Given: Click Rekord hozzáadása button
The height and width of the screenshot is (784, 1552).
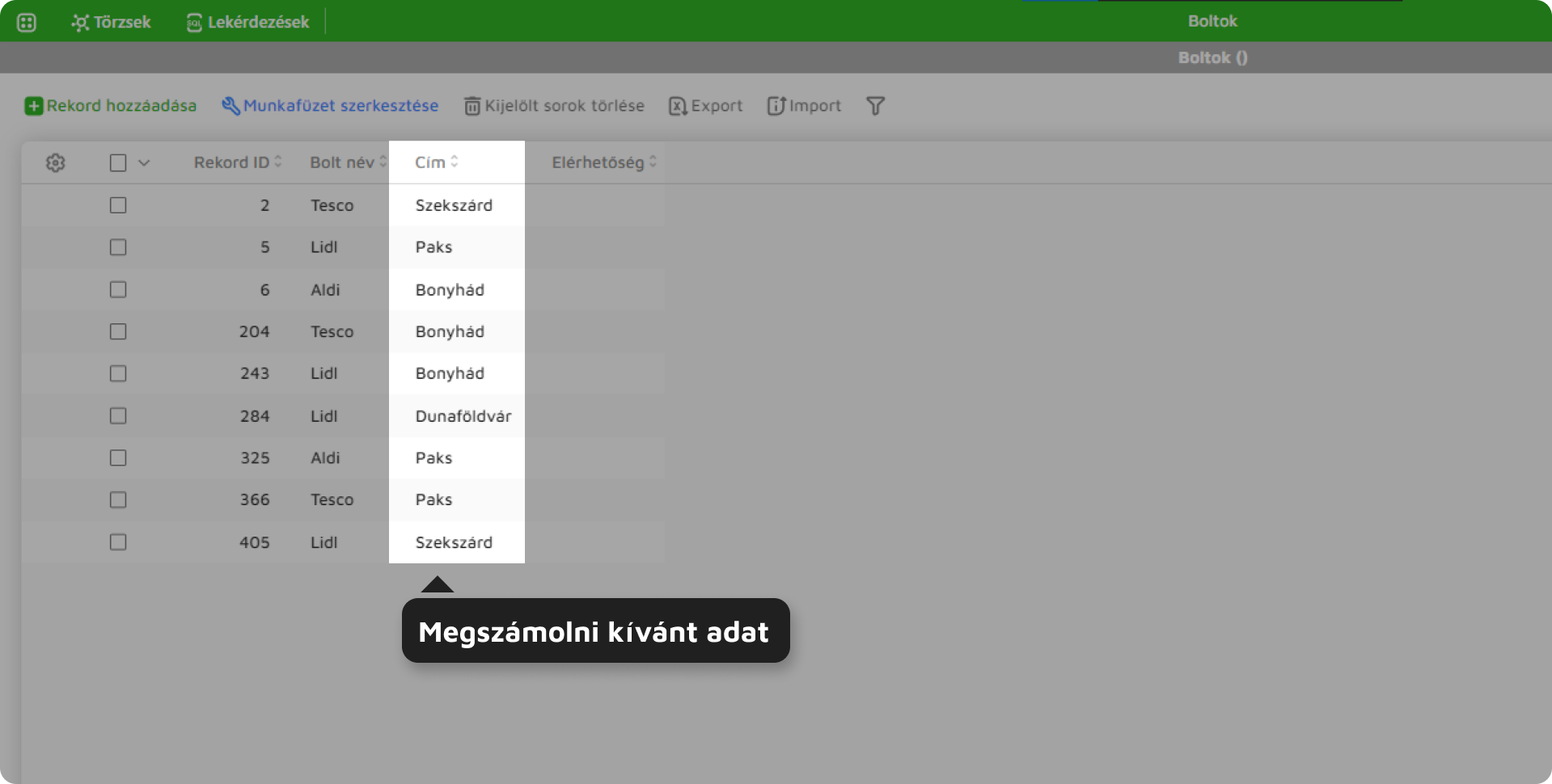Looking at the screenshot, I should tap(111, 106).
